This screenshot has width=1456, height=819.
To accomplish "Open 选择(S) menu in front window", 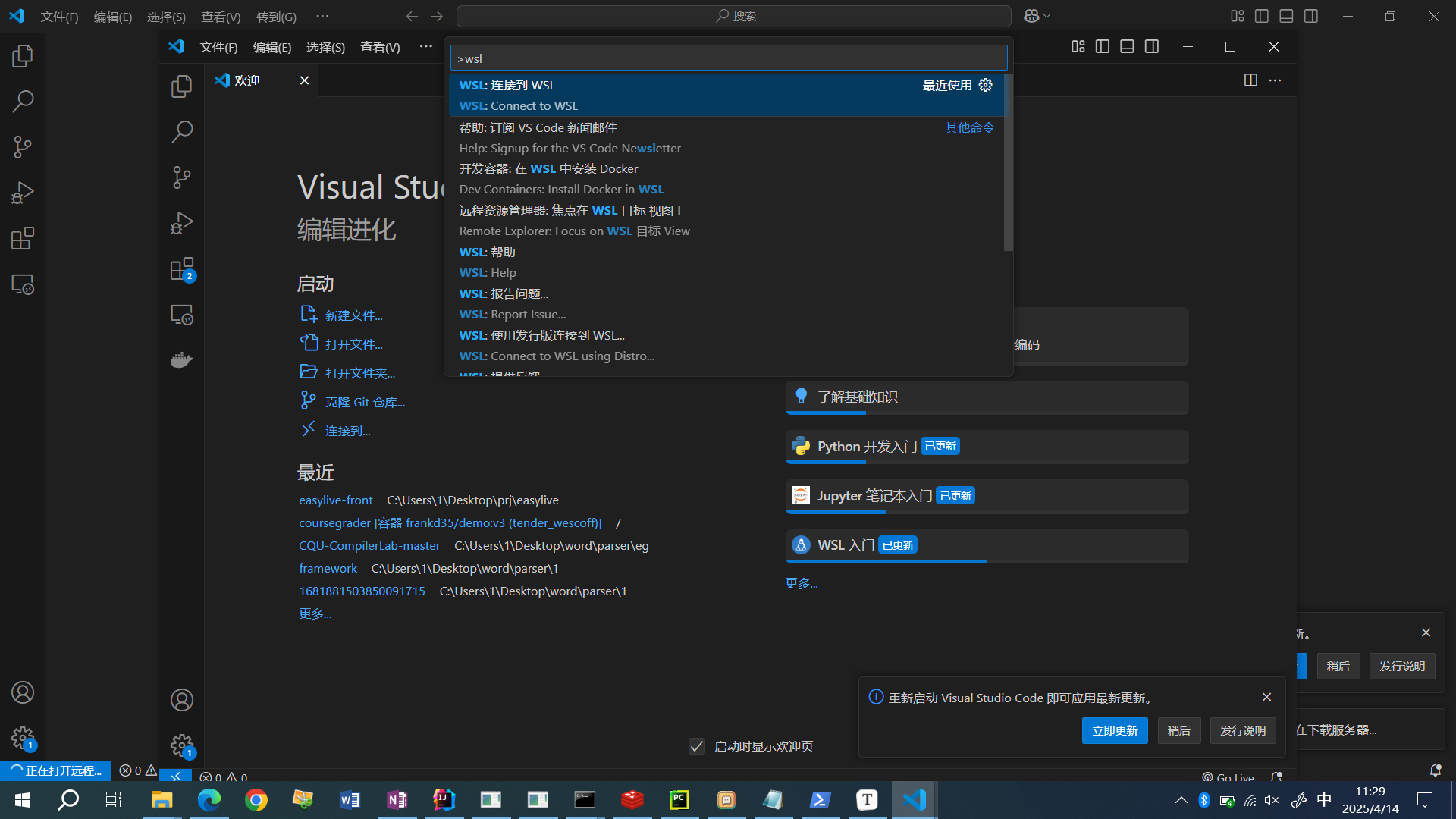I will 325,47.
